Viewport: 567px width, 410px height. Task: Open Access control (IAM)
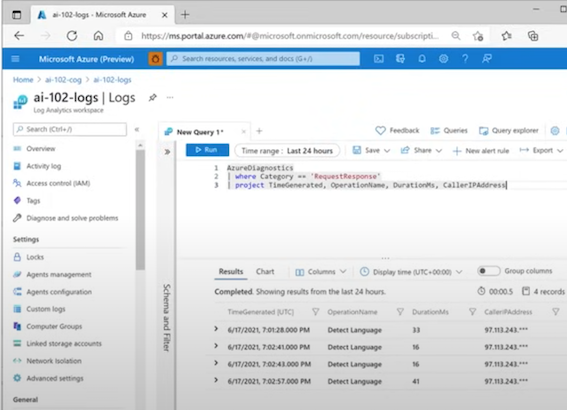(58, 183)
